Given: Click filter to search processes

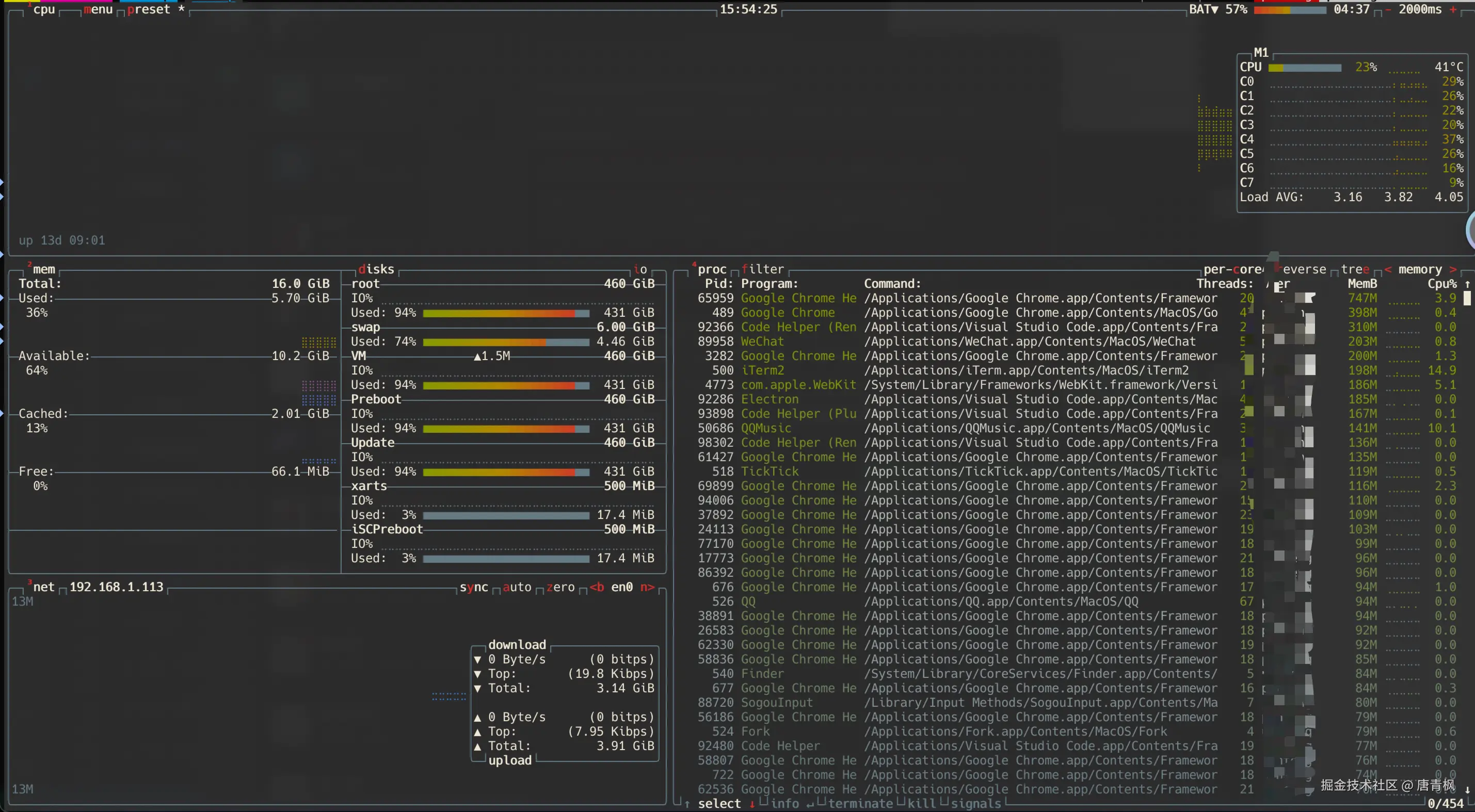Looking at the screenshot, I should coord(763,269).
